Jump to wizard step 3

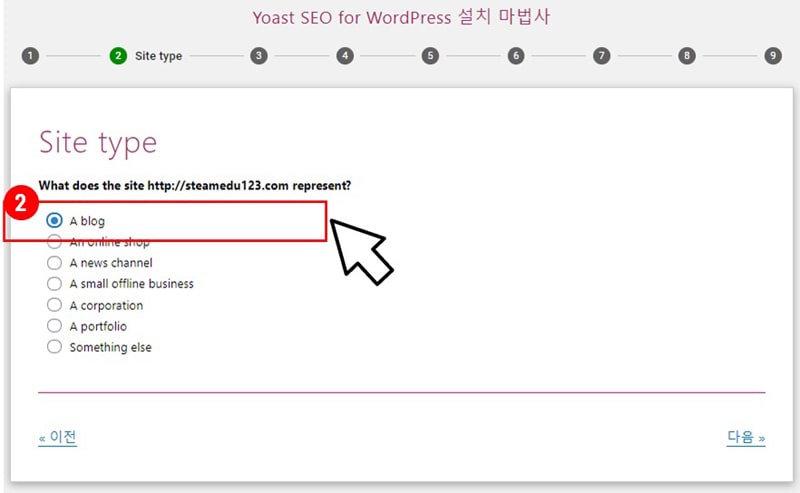259,56
